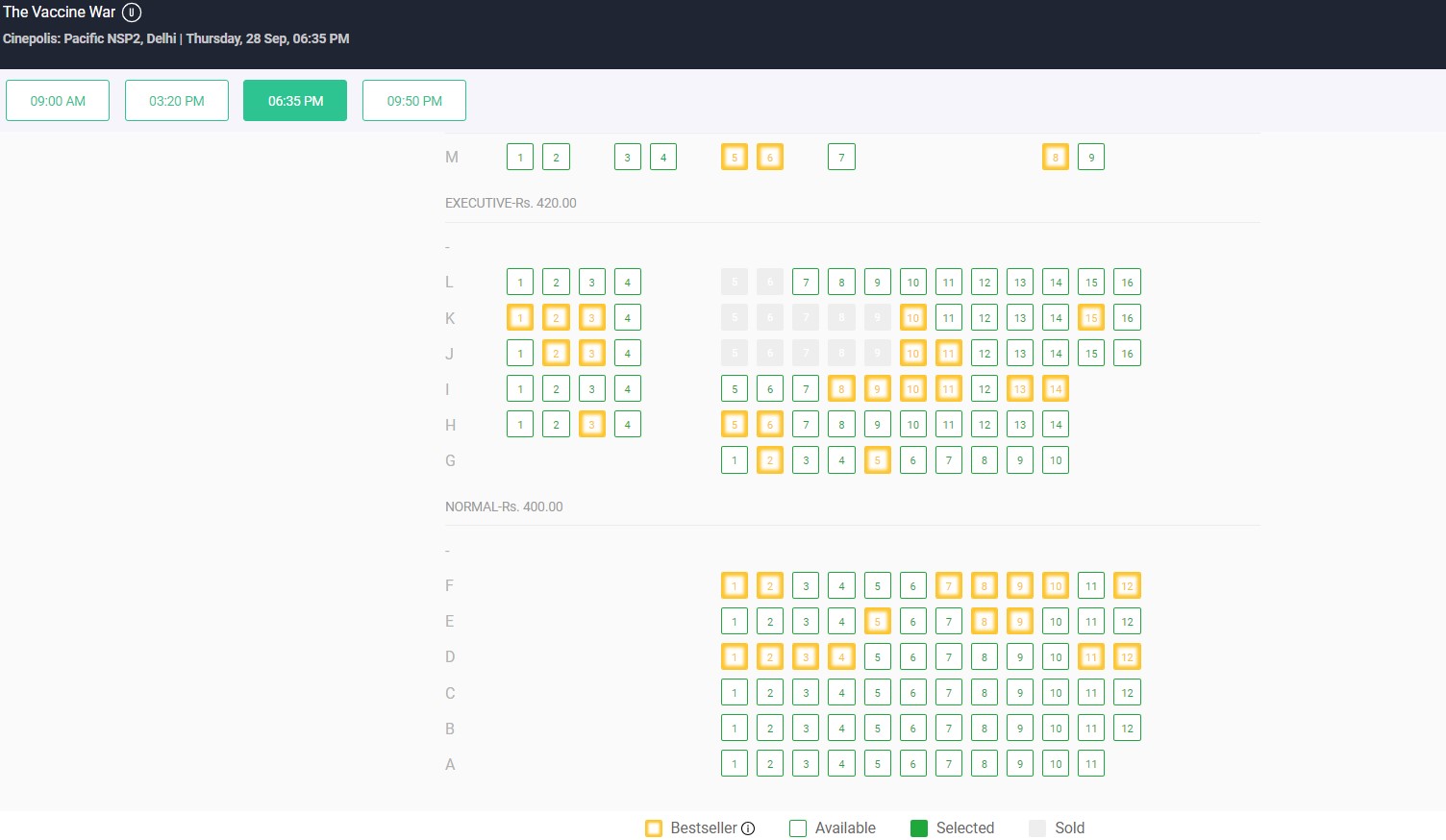Choose seat 1 in row G
1446x840 pixels.
click(735, 460)
